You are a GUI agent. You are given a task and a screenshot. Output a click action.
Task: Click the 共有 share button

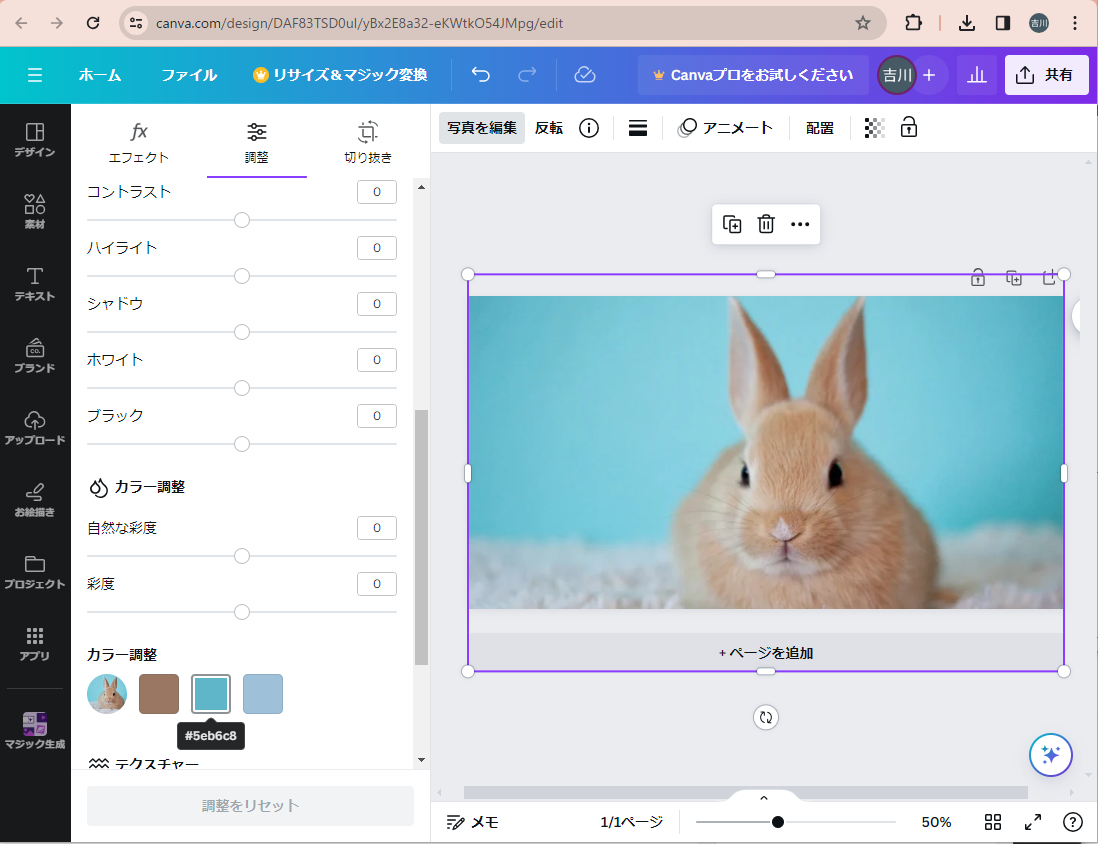click(x=1046, y=75)
